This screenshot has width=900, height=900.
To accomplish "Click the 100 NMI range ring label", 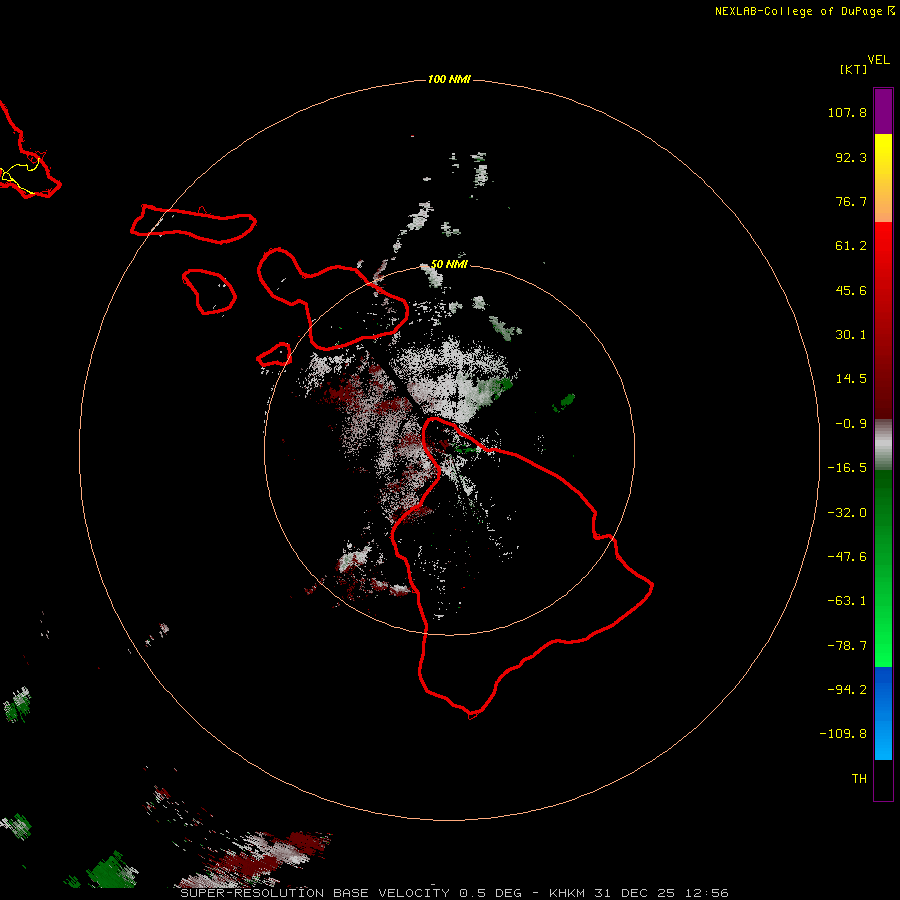I will [x=449, y=79].
